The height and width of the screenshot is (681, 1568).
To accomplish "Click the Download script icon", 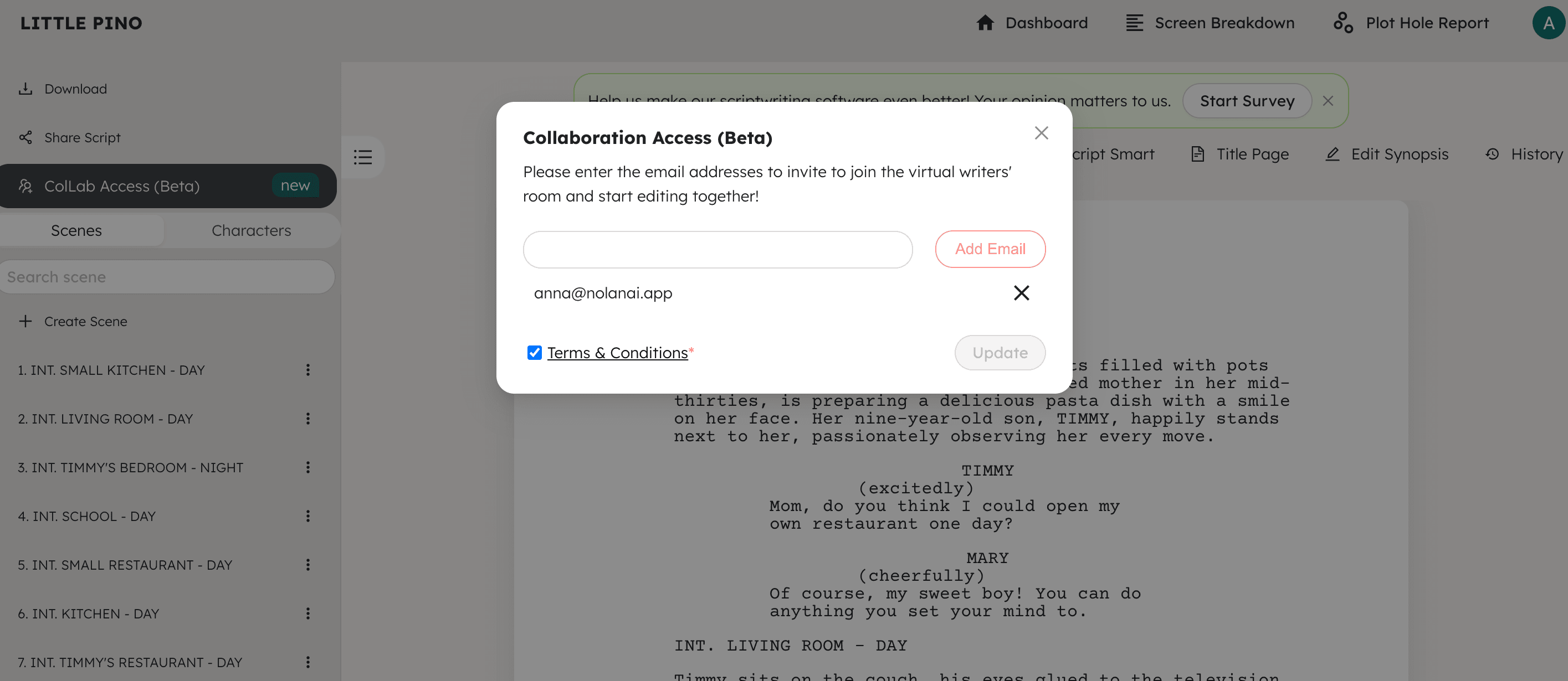I will 25,88.
